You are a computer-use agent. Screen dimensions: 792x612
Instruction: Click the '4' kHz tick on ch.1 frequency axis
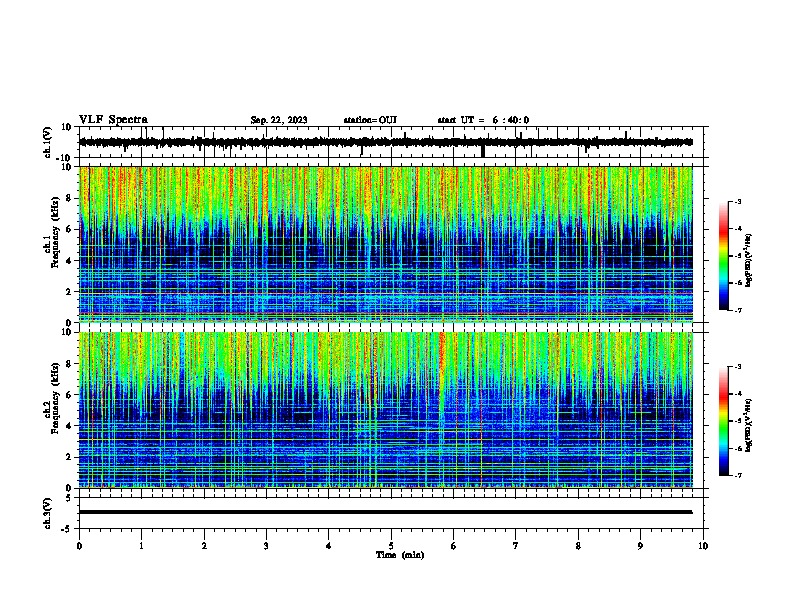point(70,261)
